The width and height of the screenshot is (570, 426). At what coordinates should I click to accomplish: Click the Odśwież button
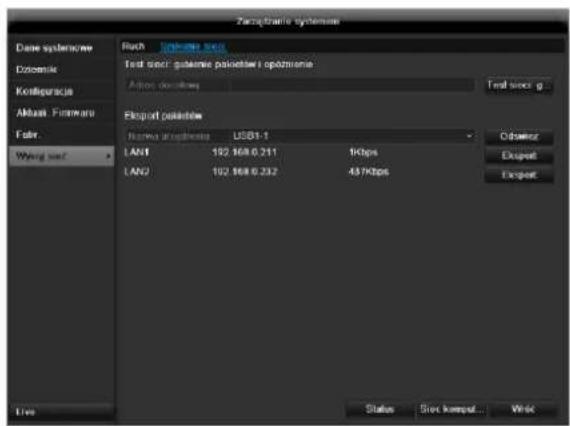[519, 136]
